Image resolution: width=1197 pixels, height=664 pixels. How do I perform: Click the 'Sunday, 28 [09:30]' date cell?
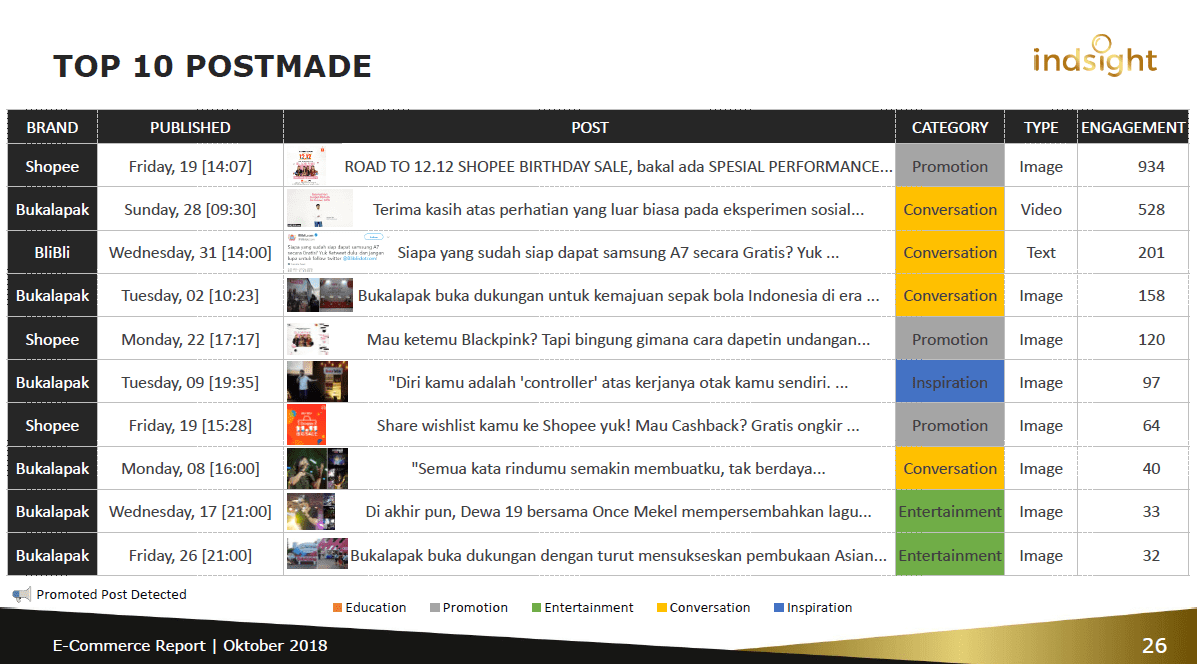190,209
